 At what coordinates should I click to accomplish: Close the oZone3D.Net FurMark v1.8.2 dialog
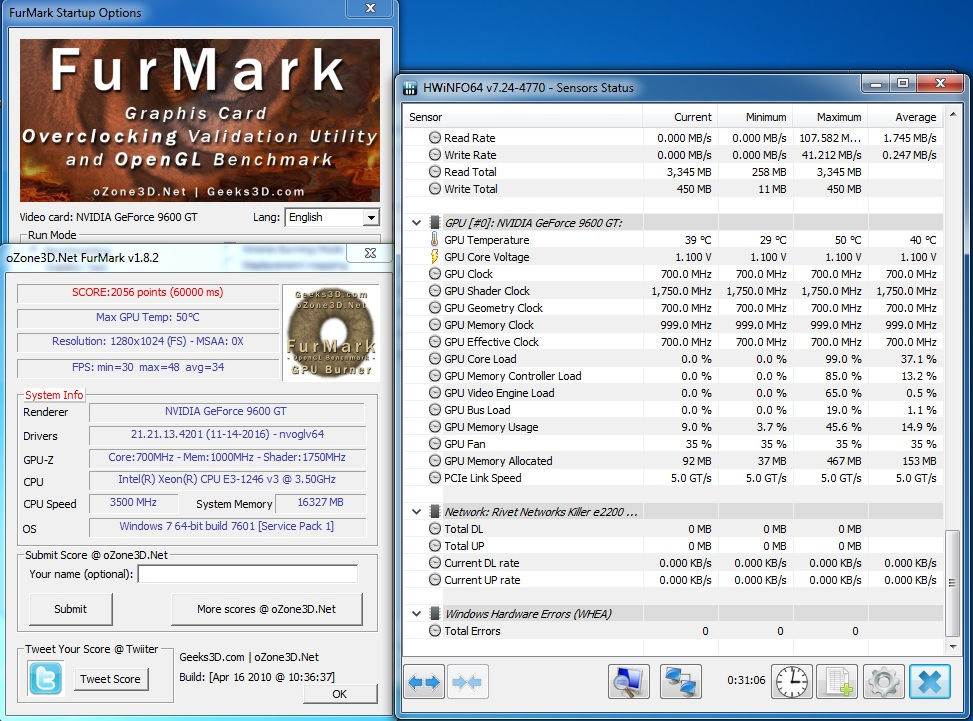(x=370, y=253)
